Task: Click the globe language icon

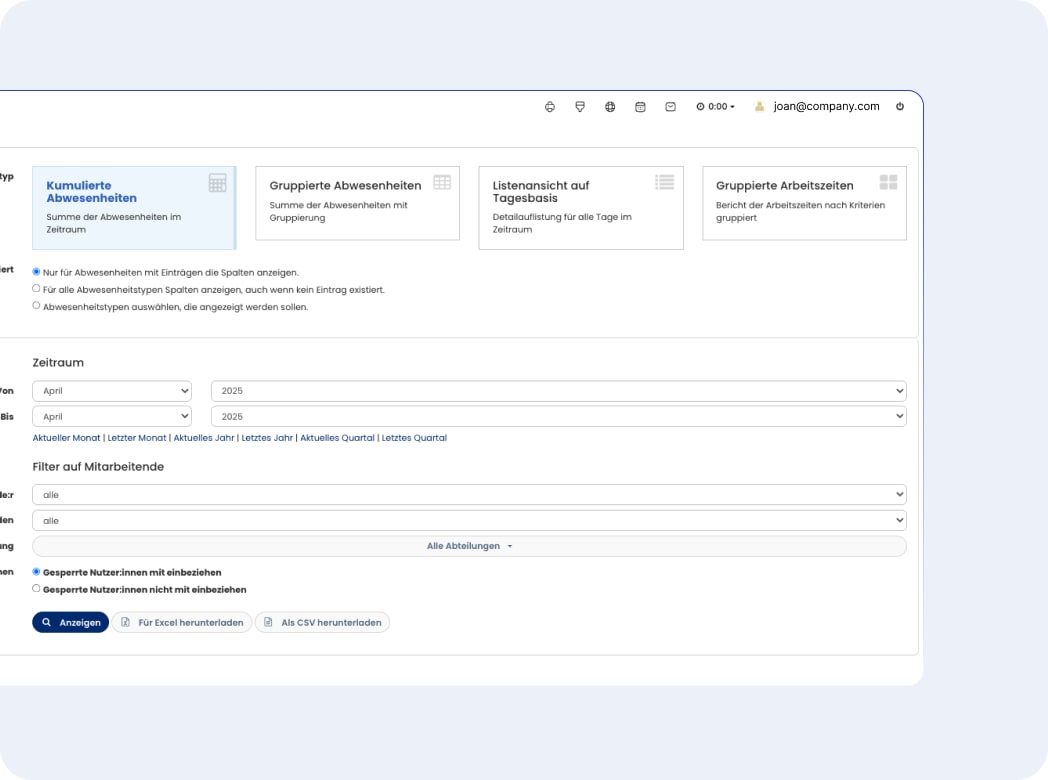Action: 610,107
